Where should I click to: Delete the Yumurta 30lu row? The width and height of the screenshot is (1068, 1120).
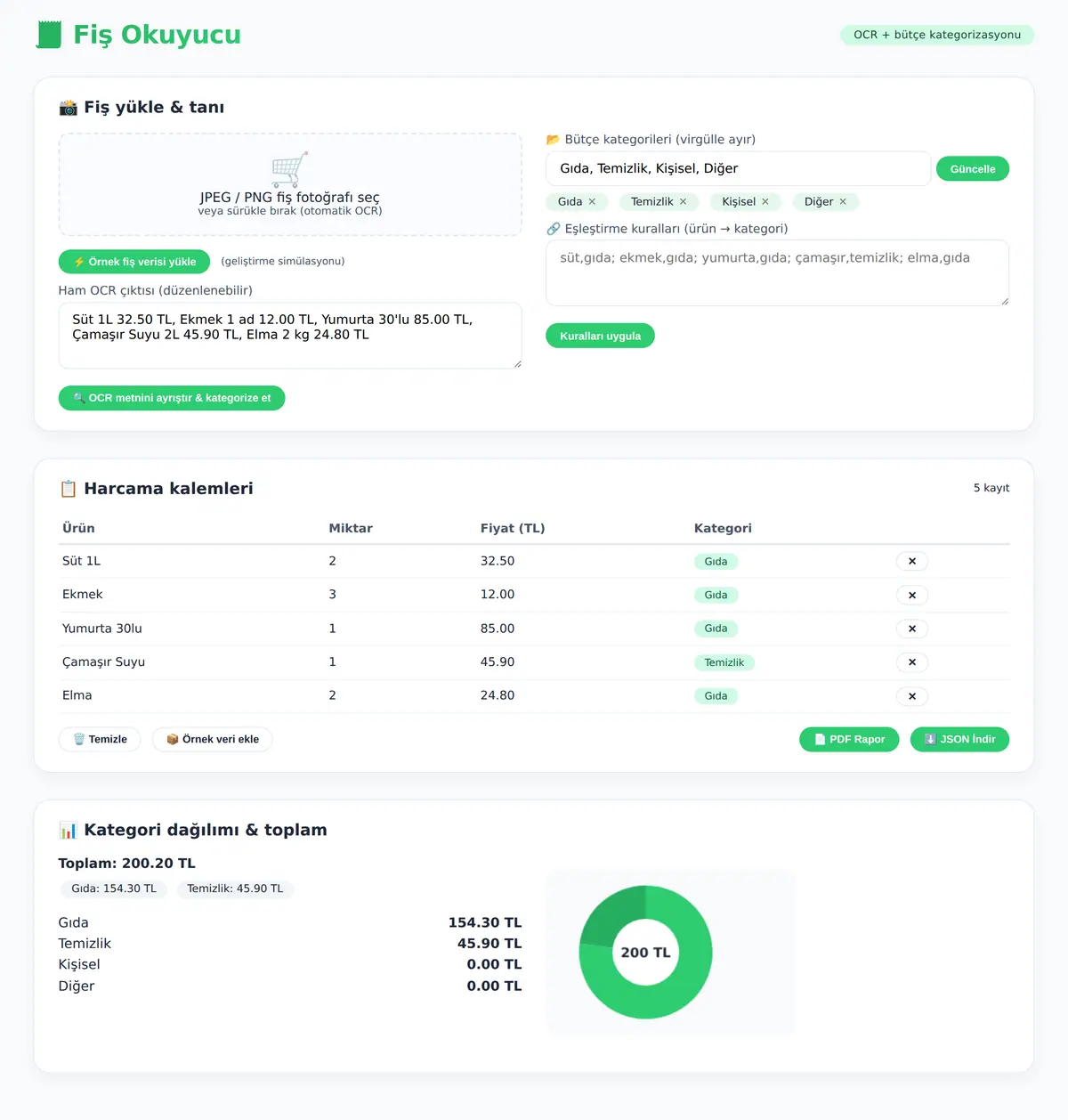pos(912,629)
